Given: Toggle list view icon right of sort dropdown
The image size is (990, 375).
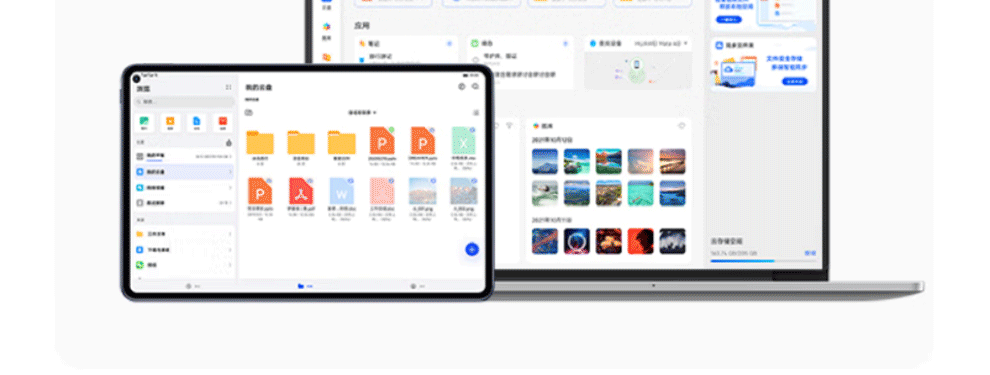Looking at the screenshot, I should pyautogui.click(x=475, y=112).
